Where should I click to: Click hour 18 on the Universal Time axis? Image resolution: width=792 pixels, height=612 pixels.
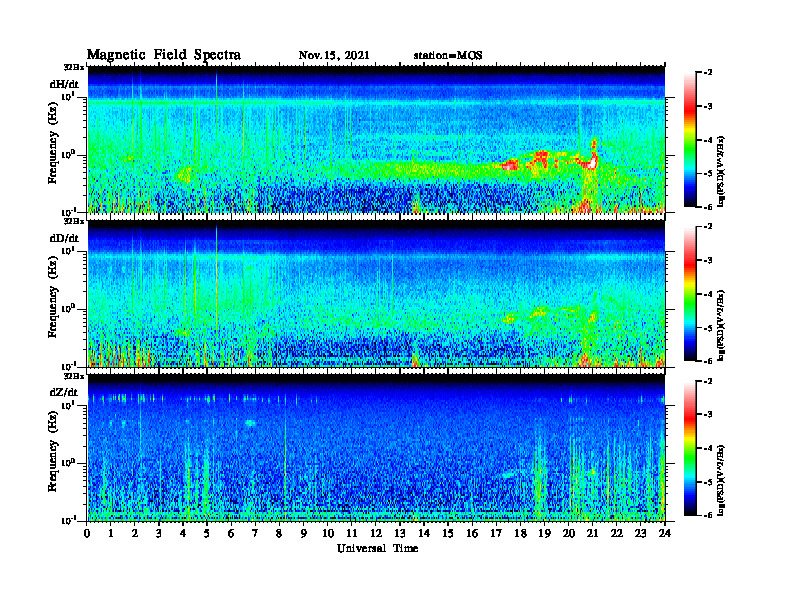(520, 534)
